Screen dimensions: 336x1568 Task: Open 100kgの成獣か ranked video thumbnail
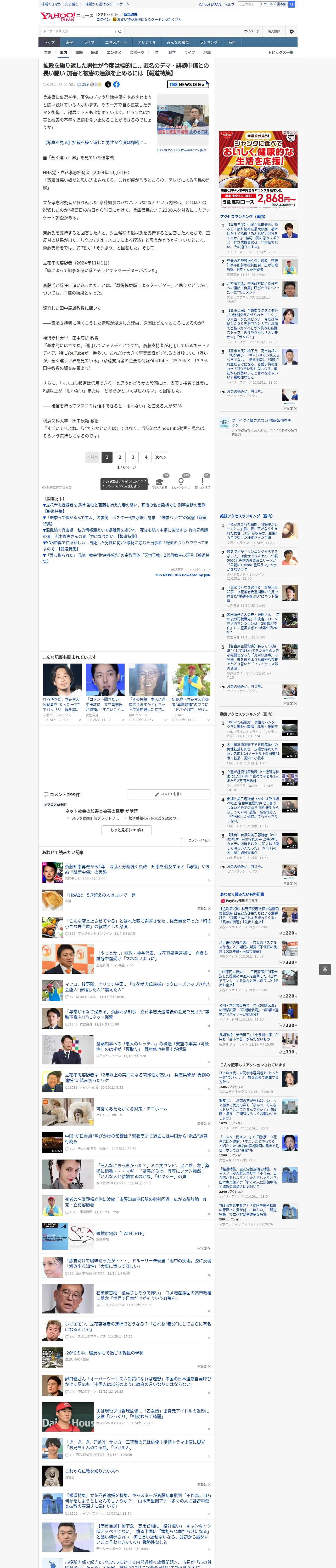click(x=290, y=728)
